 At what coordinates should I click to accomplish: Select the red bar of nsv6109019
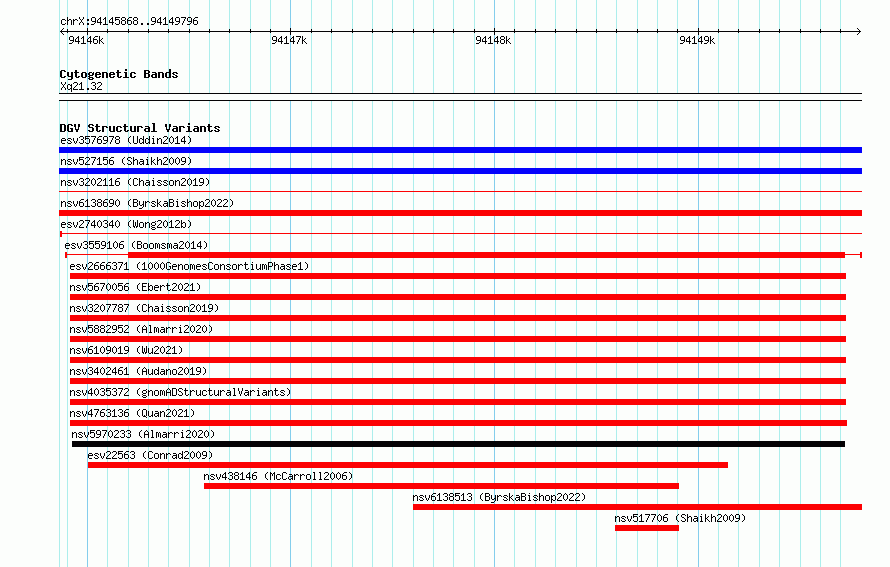coord(457,360)
